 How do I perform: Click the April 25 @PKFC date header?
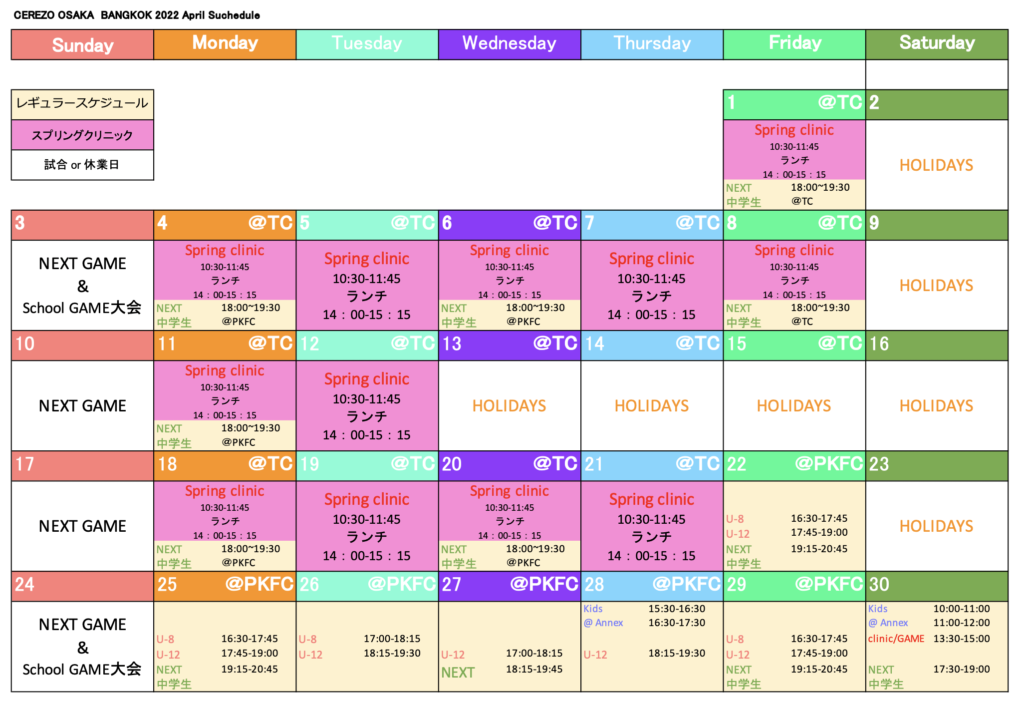pyautogui.click(x=224, y=585)
